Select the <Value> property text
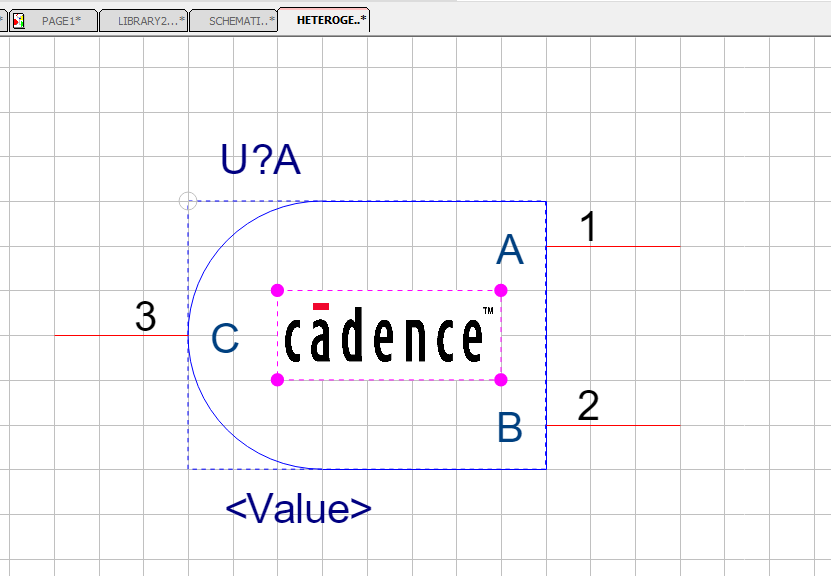 (298, 508)
